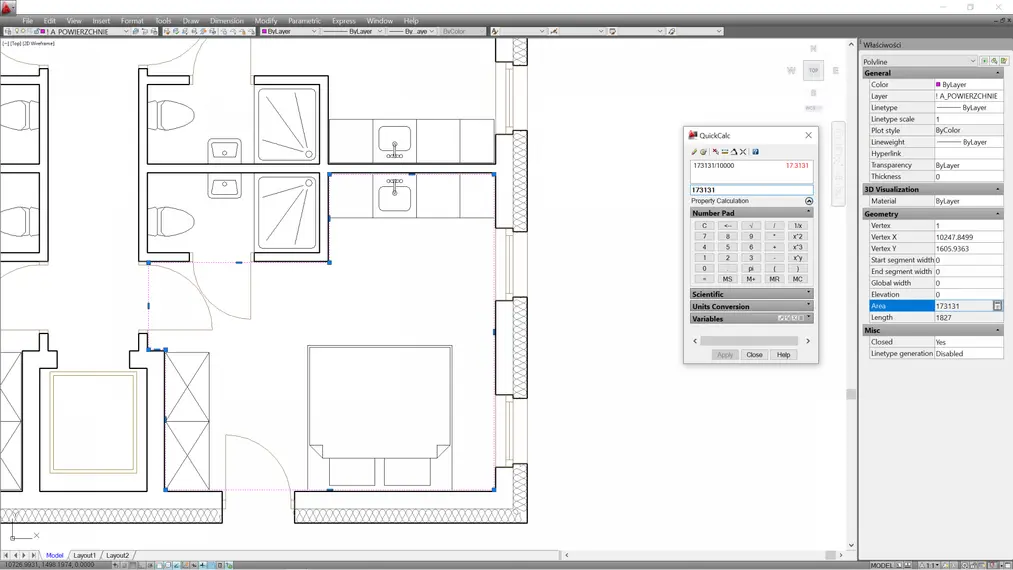Open the ByLayer color dropdown in toolbar
This screenshot has height=570, width=1013.
coord(314,31)
